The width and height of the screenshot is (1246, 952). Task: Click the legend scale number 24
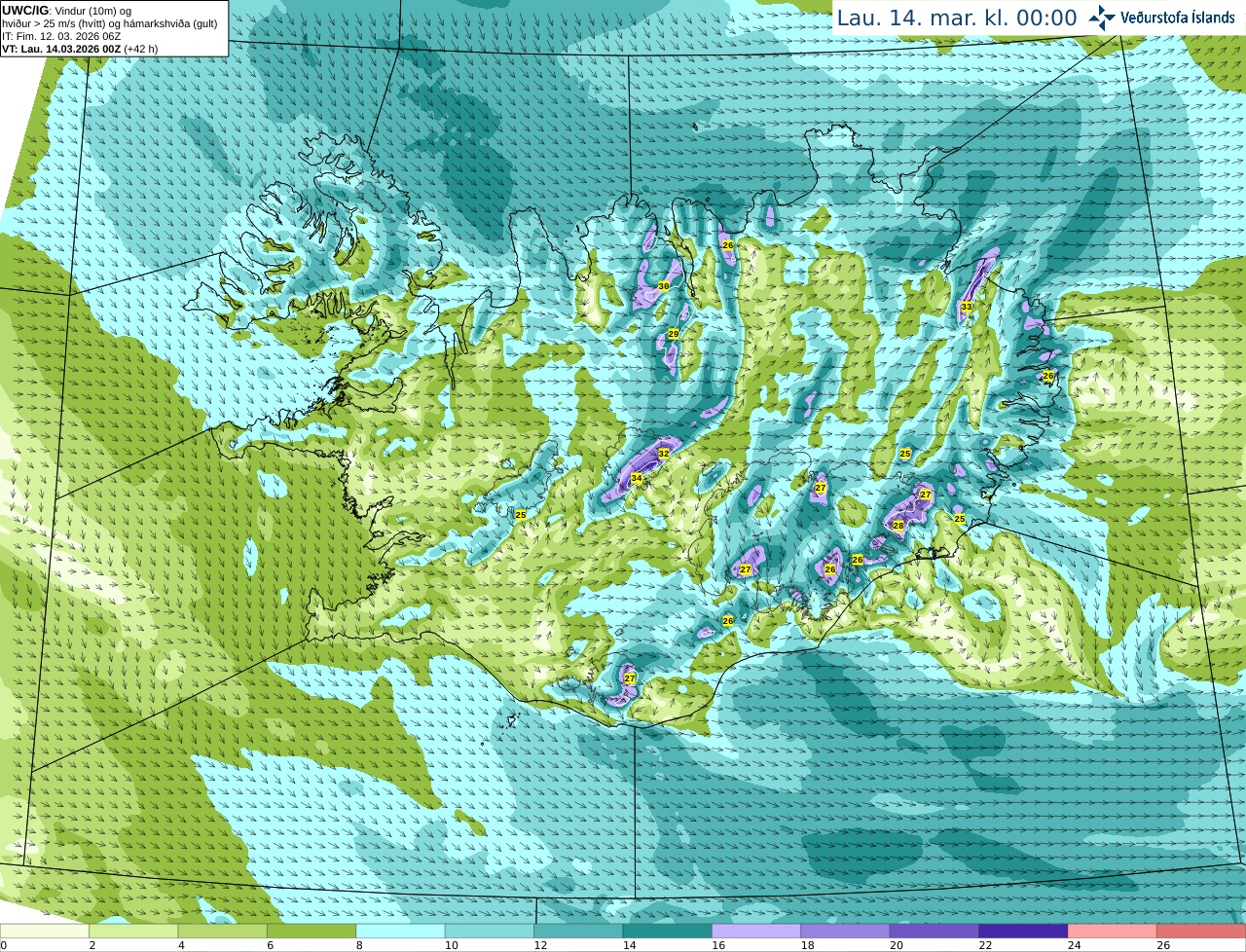pos(1074,945)
